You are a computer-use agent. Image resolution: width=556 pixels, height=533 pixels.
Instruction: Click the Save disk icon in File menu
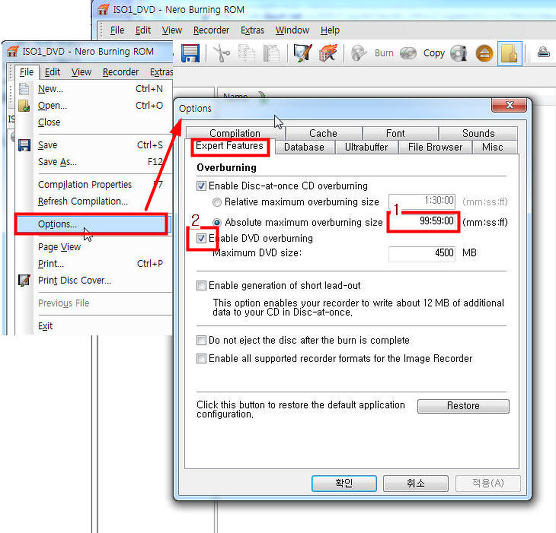pyautogui.click(x=24, y=145)
